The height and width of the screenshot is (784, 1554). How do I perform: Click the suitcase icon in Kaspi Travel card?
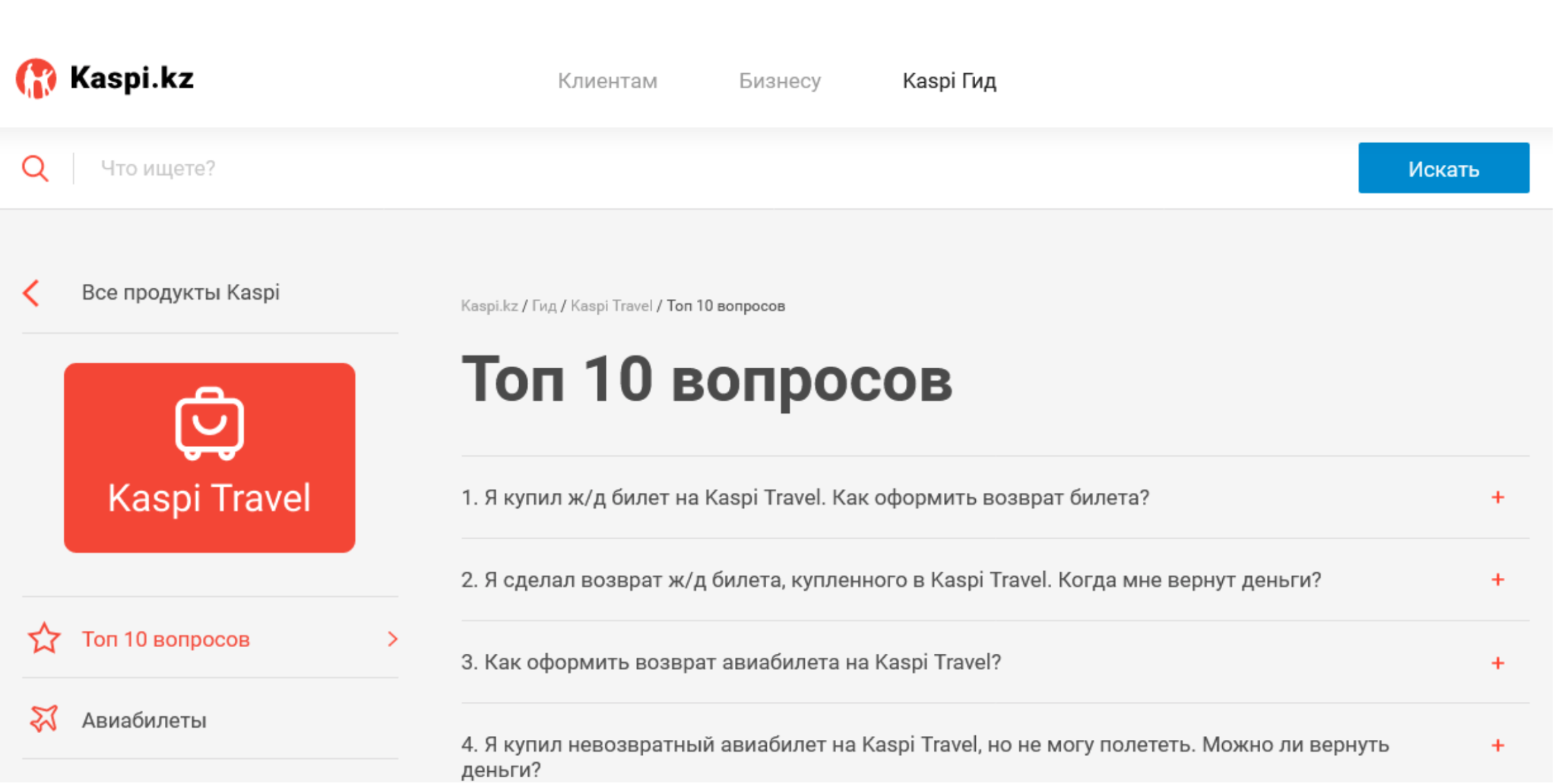coord(210,424)
